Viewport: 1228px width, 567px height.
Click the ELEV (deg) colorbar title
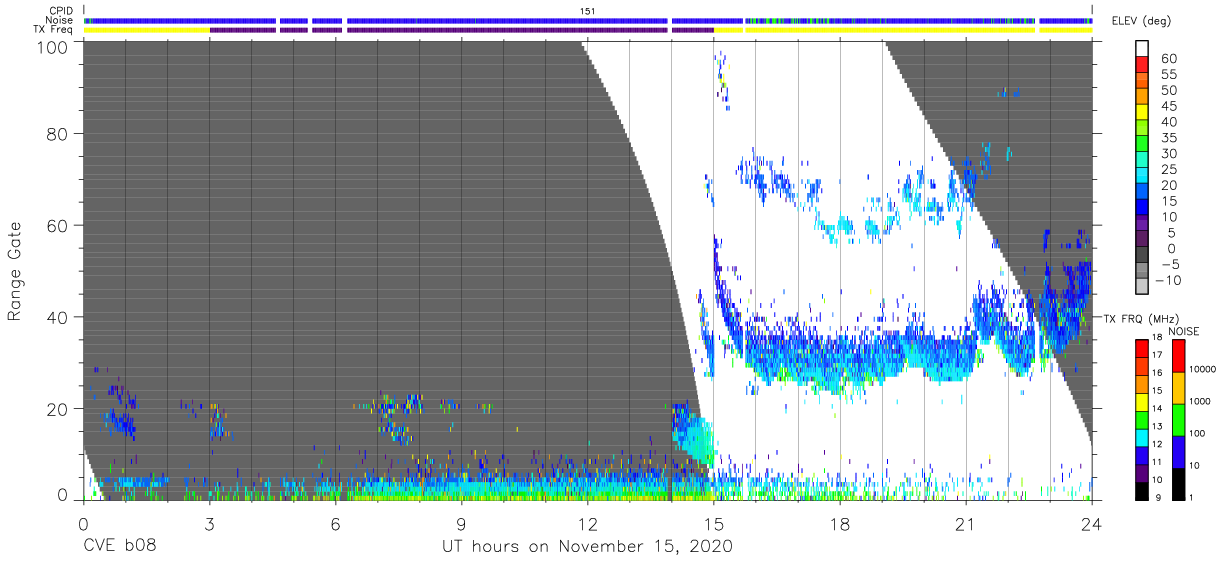(1141, 22)
